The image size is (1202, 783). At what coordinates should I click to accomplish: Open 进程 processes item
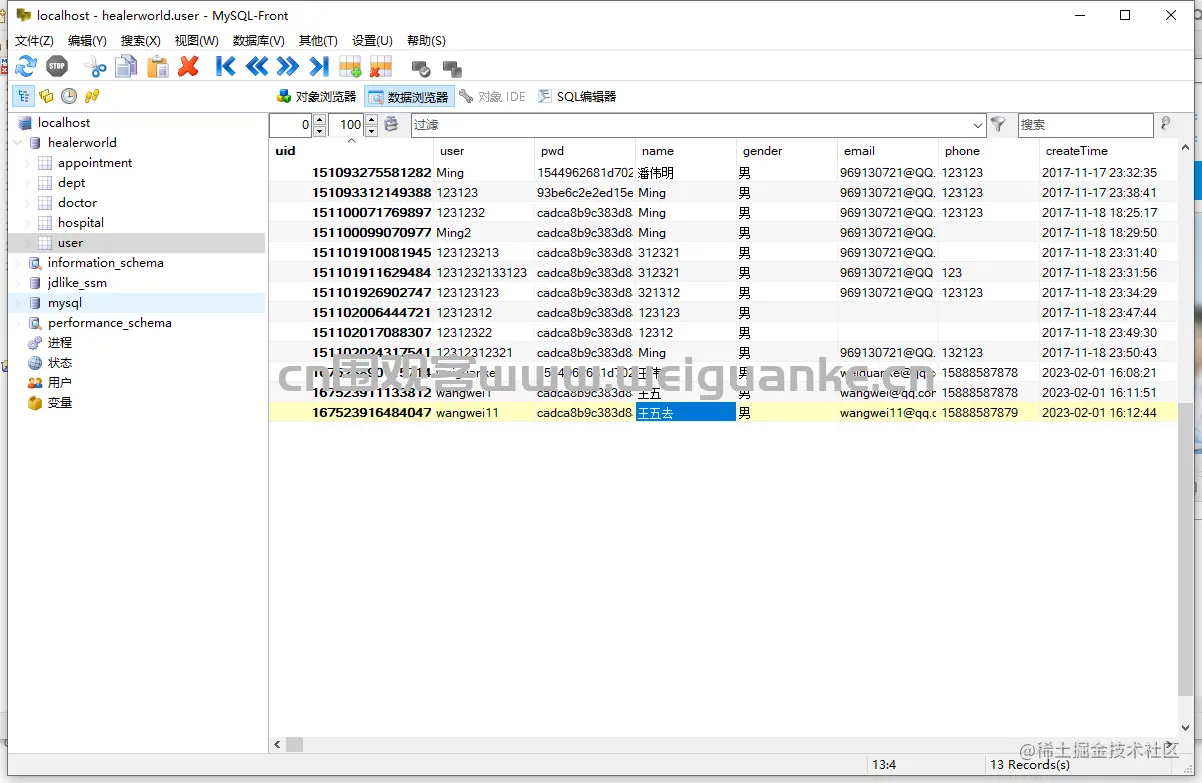[x=60, y=343]
